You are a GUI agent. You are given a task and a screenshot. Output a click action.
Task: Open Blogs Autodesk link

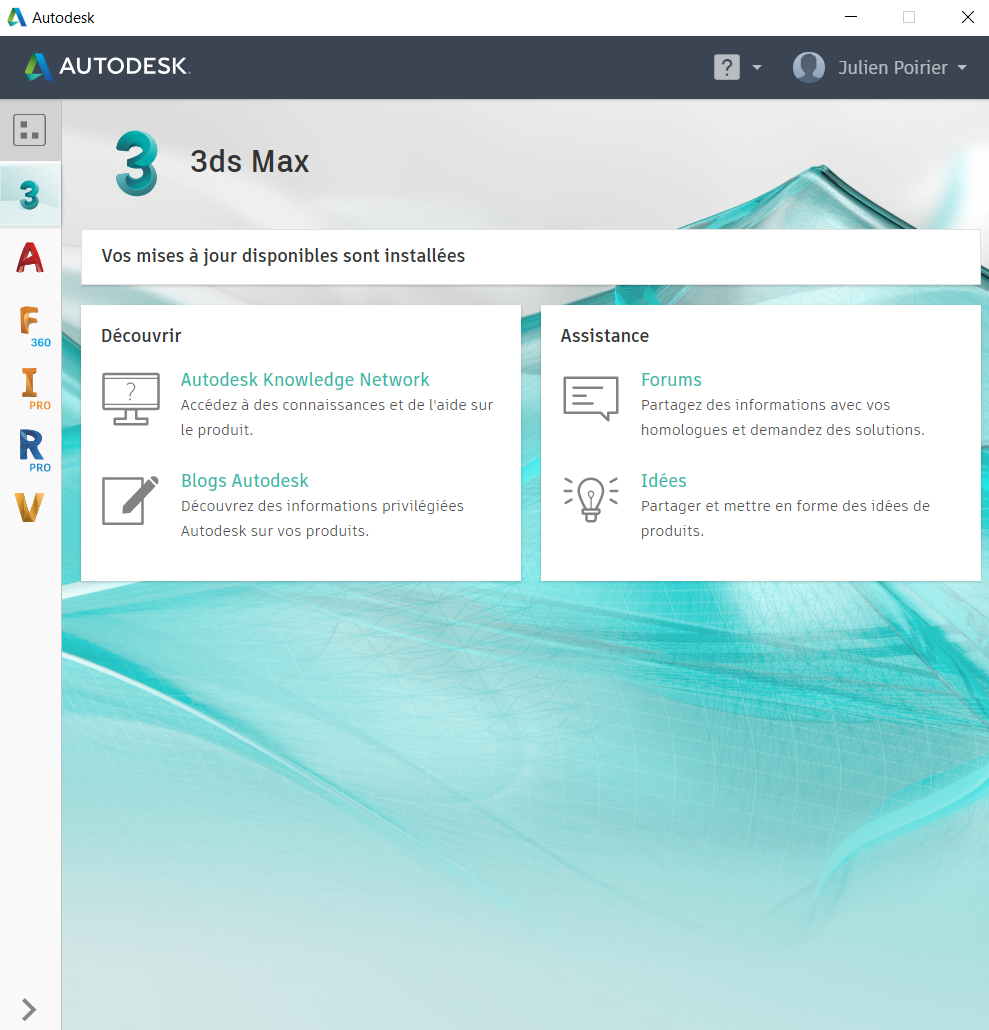pyautogui.click(x=244, y=481)
